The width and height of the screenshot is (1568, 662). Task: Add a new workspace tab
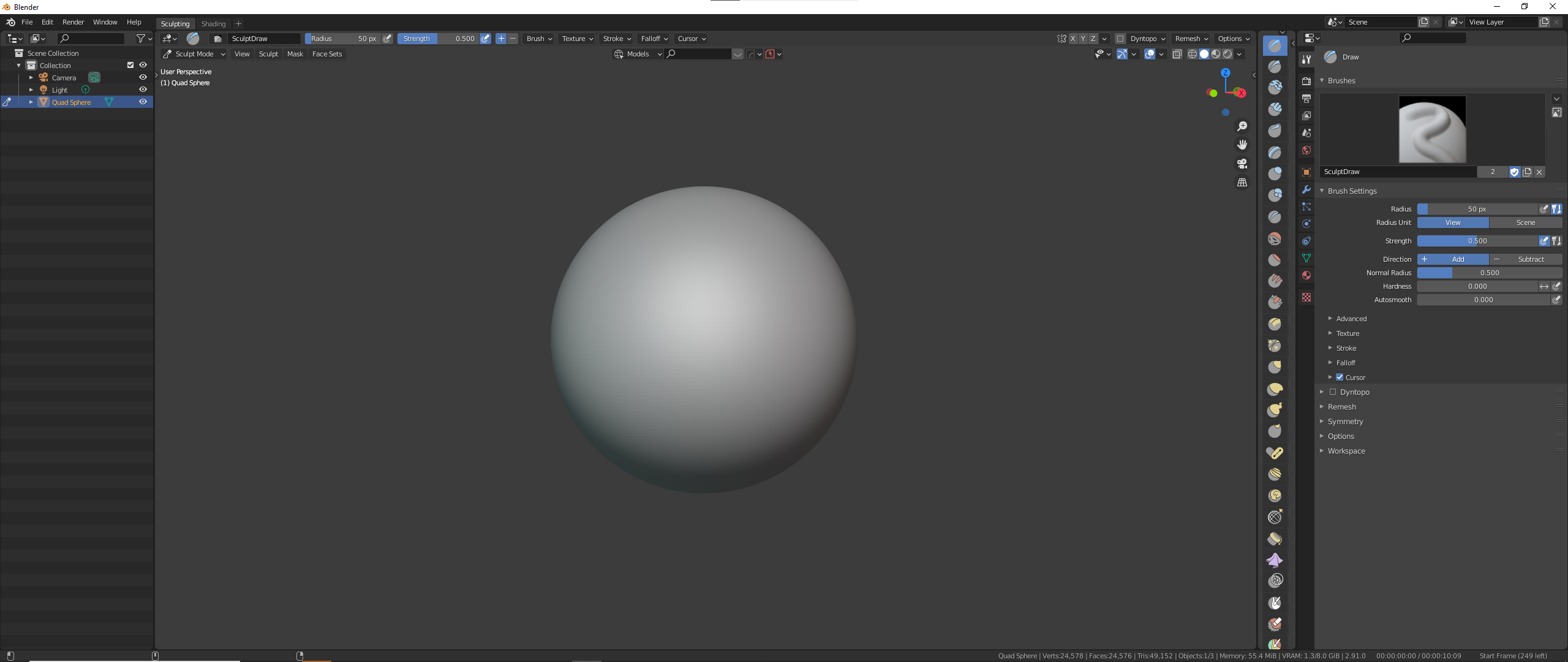pyautogui.click(x=238, y=24)
